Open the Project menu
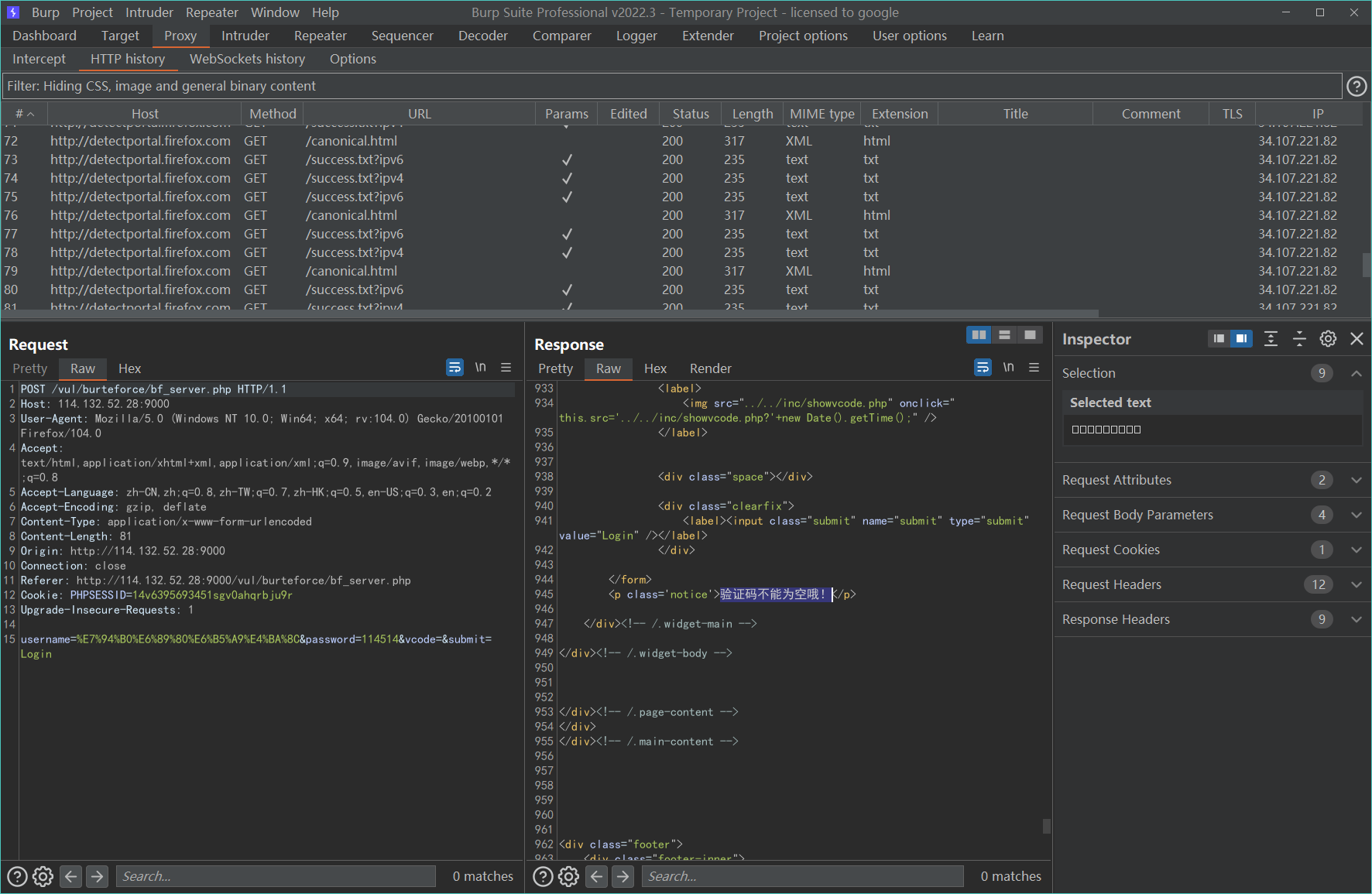The height and width of the screenshot is (894, 1372). pos(92,12)
